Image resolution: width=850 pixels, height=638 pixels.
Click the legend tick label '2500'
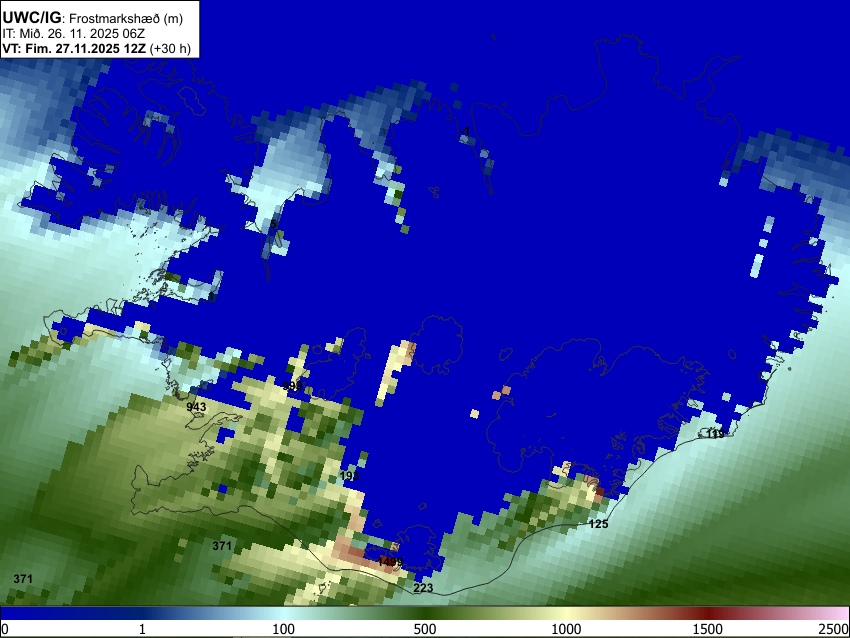pyautogui.click(x=834, y=629)
